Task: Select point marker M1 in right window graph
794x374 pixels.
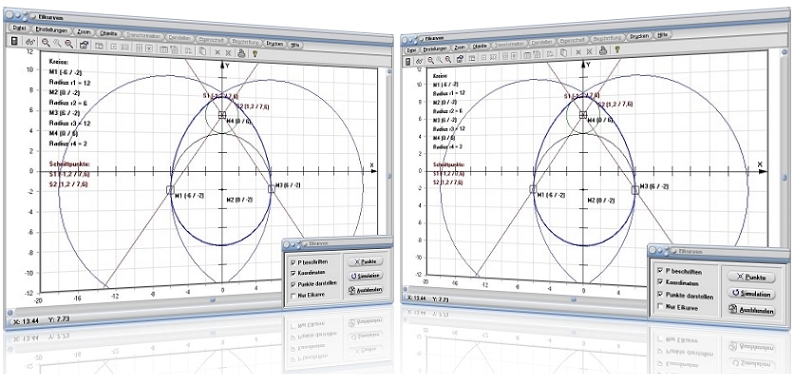Action: 533,189
